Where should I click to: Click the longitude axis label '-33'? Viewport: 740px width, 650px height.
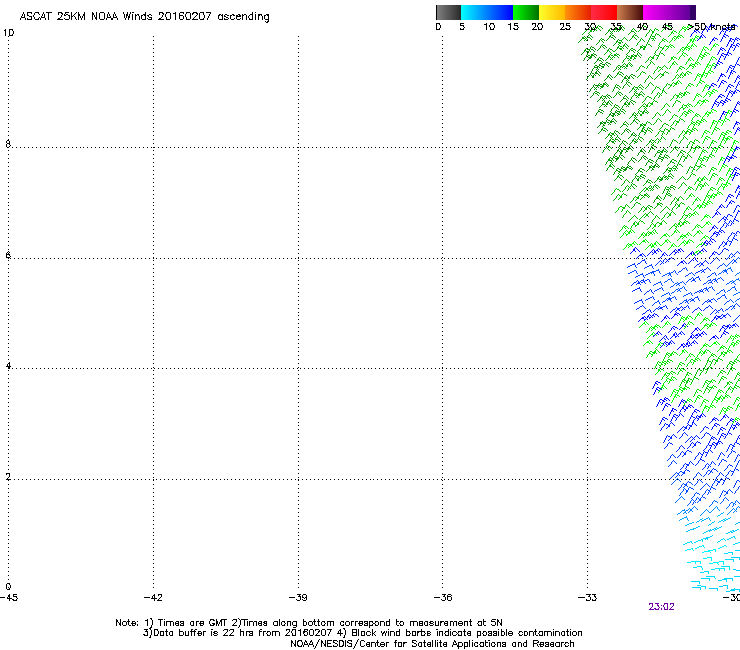(587, 598)
